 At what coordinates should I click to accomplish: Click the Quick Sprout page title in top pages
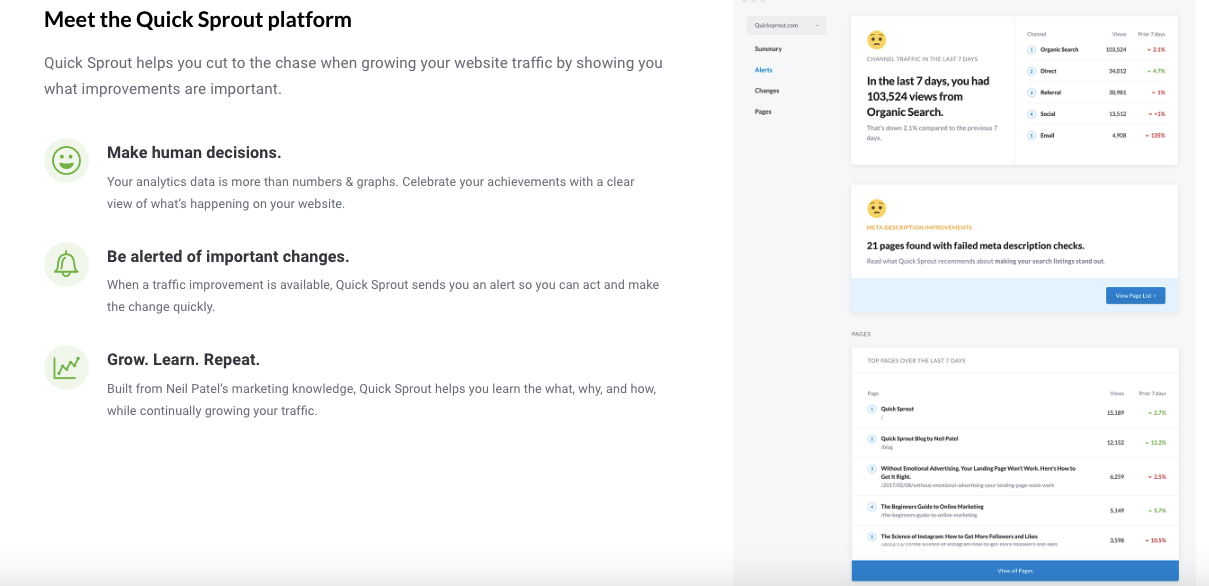pos(897,409)
